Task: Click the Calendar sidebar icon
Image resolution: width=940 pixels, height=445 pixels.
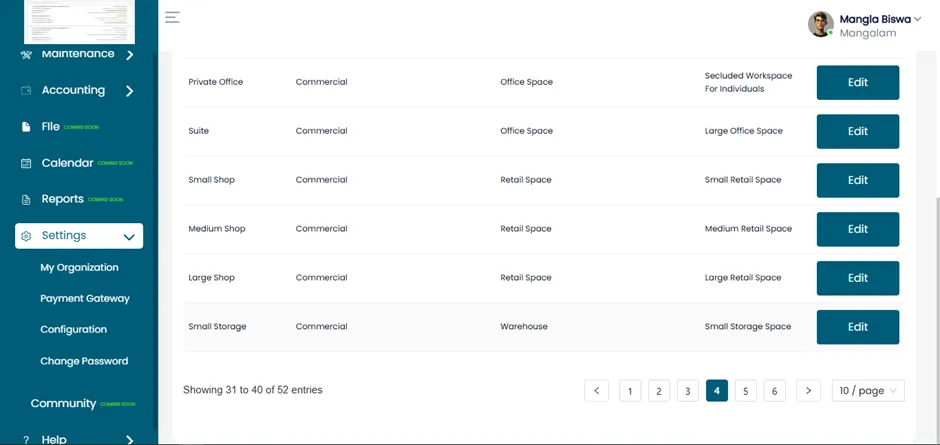Action: (x=26, y=163)
